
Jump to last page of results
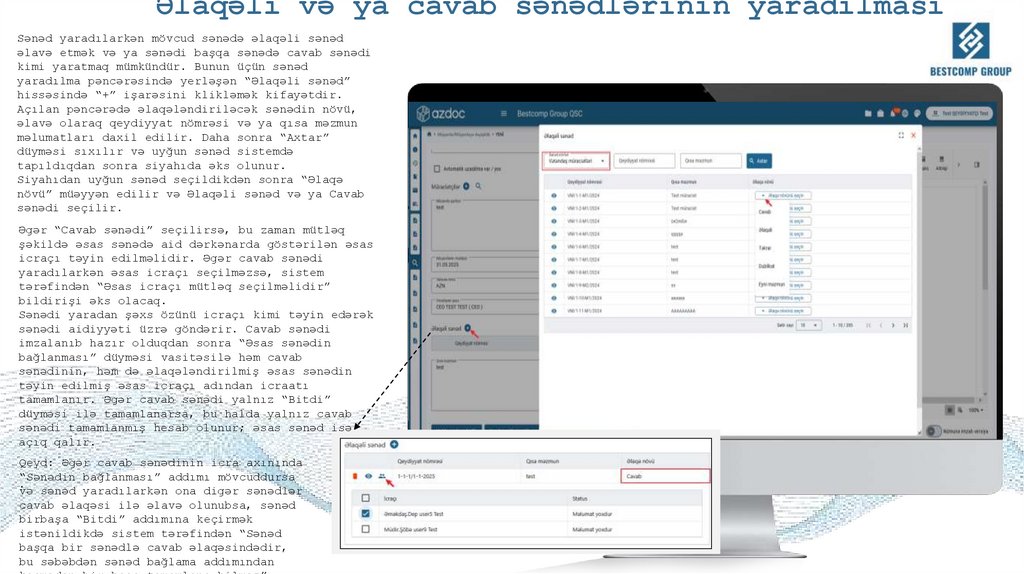(x=905, y=325)
